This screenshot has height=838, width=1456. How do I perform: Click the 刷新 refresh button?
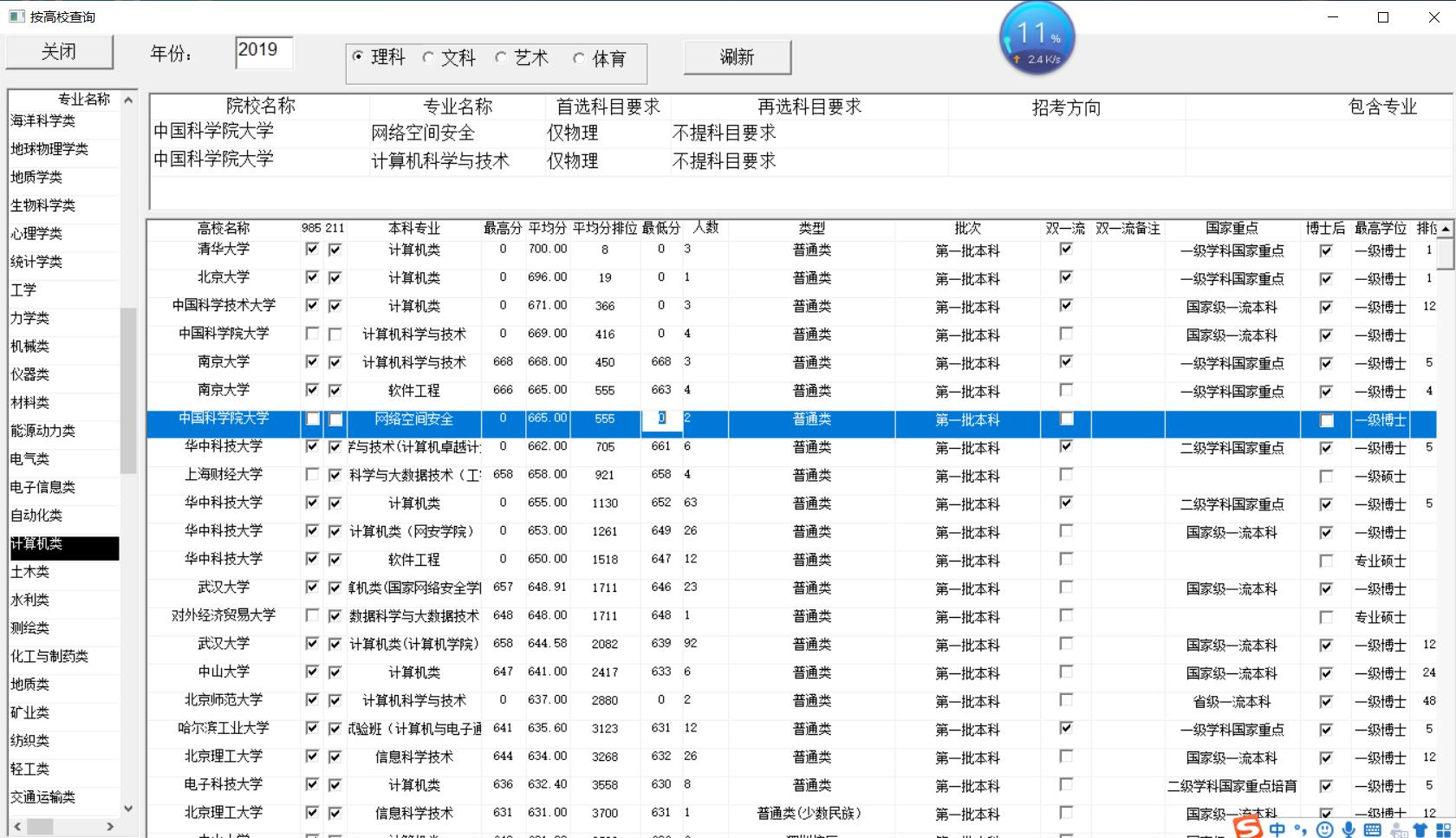click(x=737, y=57)
